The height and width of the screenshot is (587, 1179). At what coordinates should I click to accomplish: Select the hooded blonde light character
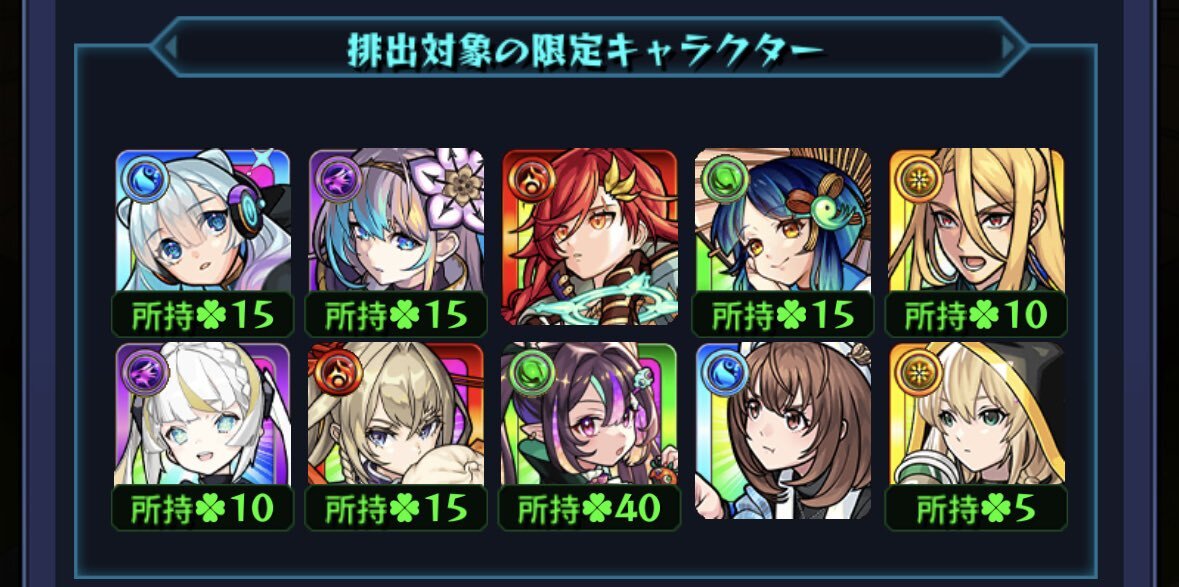coord(976,414)
